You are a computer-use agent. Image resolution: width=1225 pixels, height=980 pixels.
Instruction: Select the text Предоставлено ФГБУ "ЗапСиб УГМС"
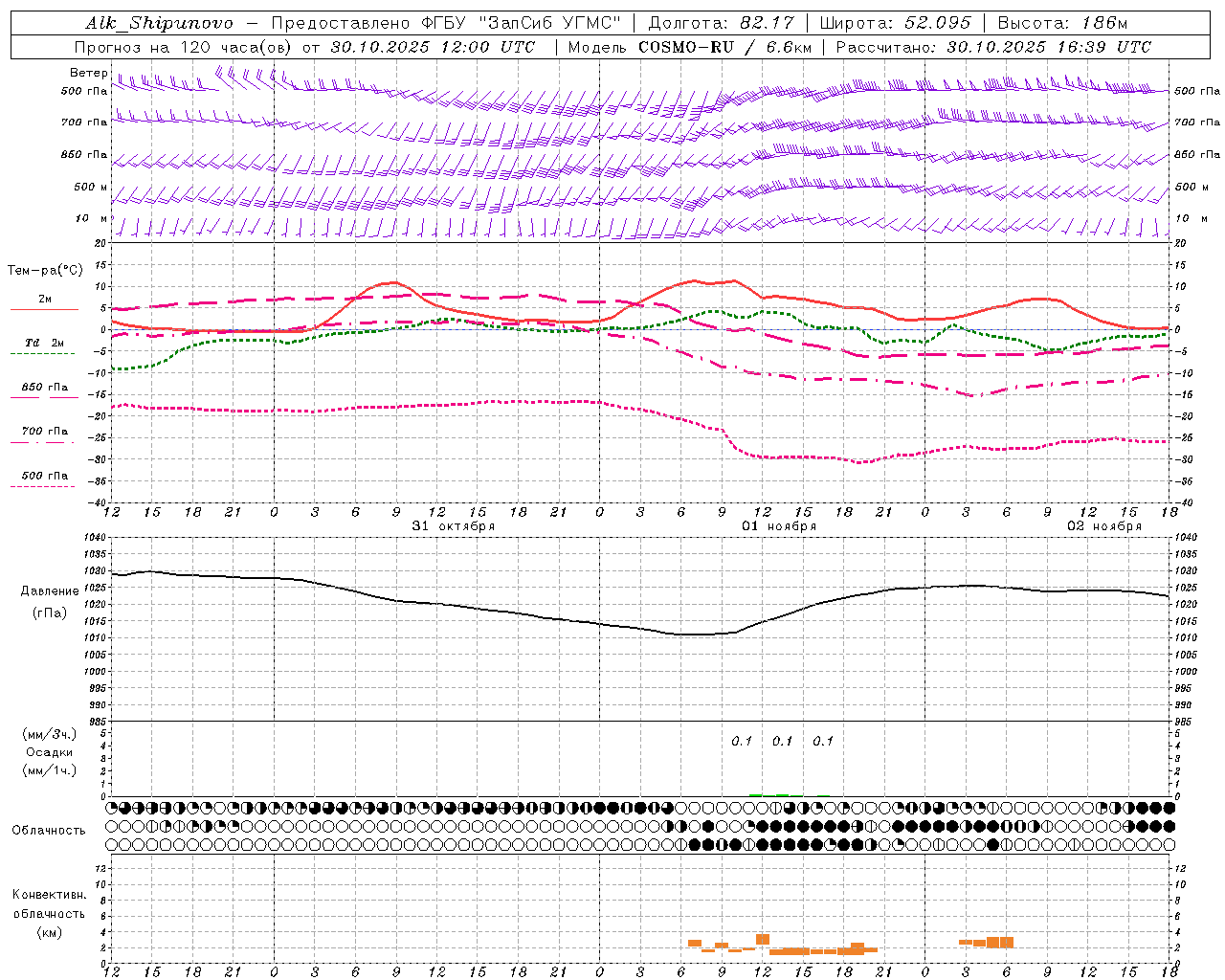(447, 23)
